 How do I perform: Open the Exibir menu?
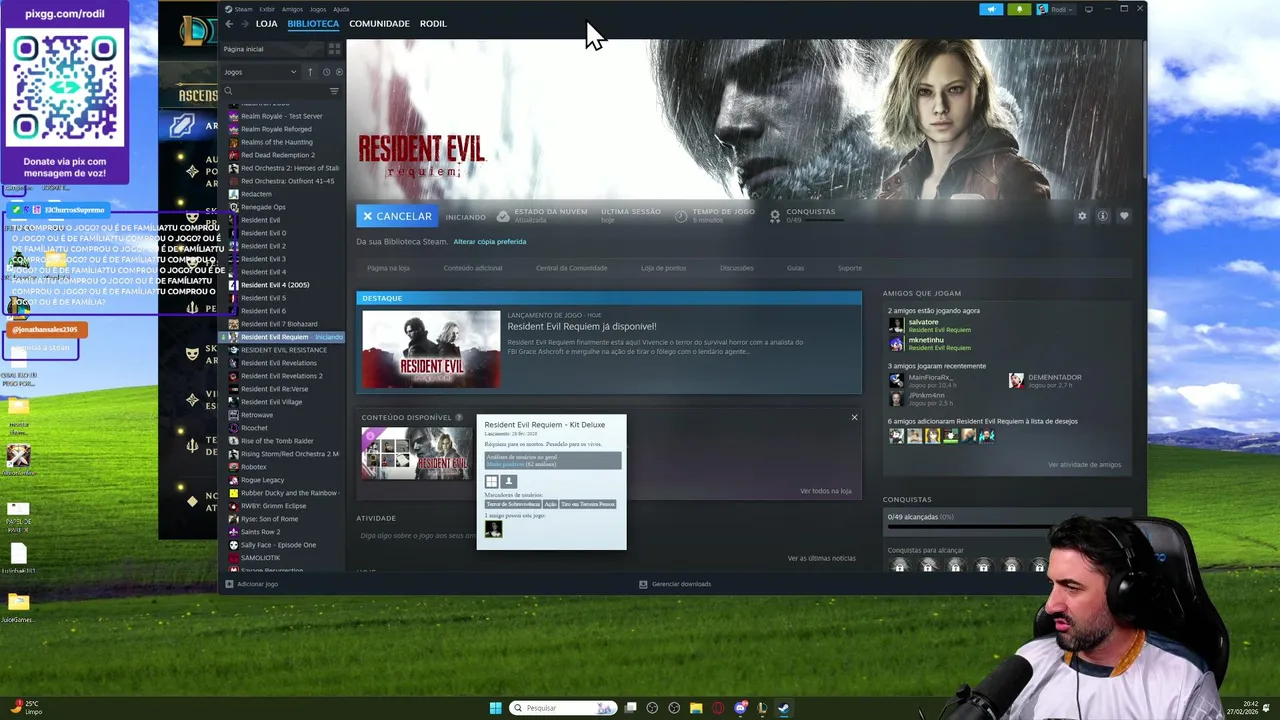[x=267, y=9]
